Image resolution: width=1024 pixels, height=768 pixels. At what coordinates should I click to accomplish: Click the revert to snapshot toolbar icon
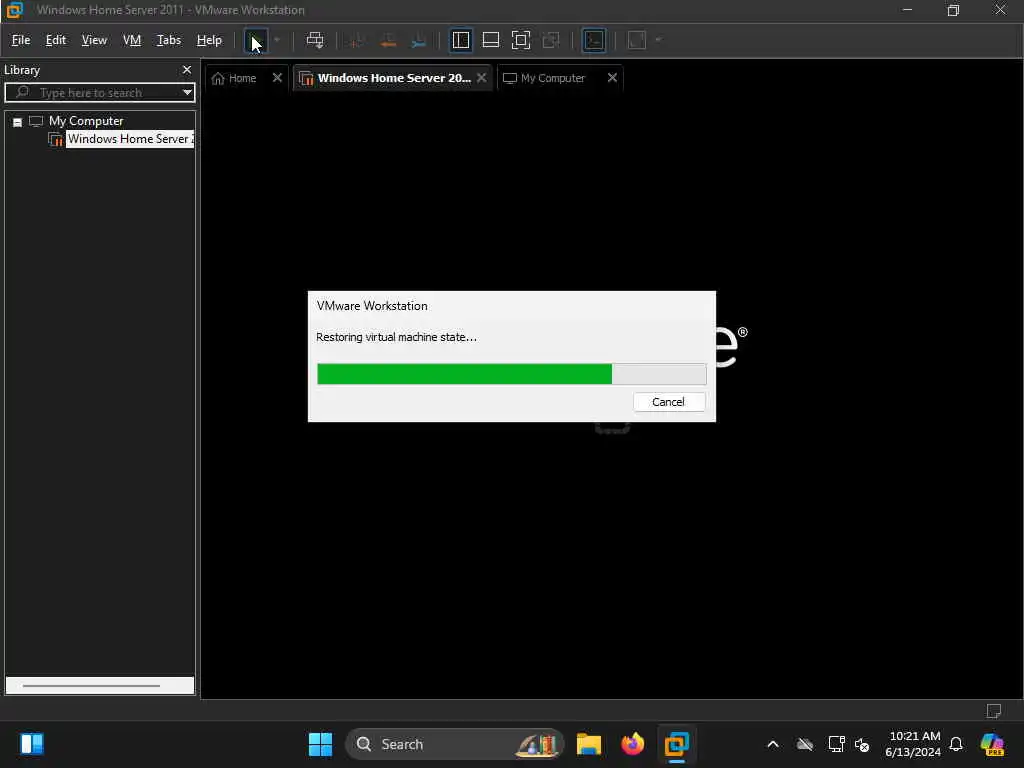[388, 40]
